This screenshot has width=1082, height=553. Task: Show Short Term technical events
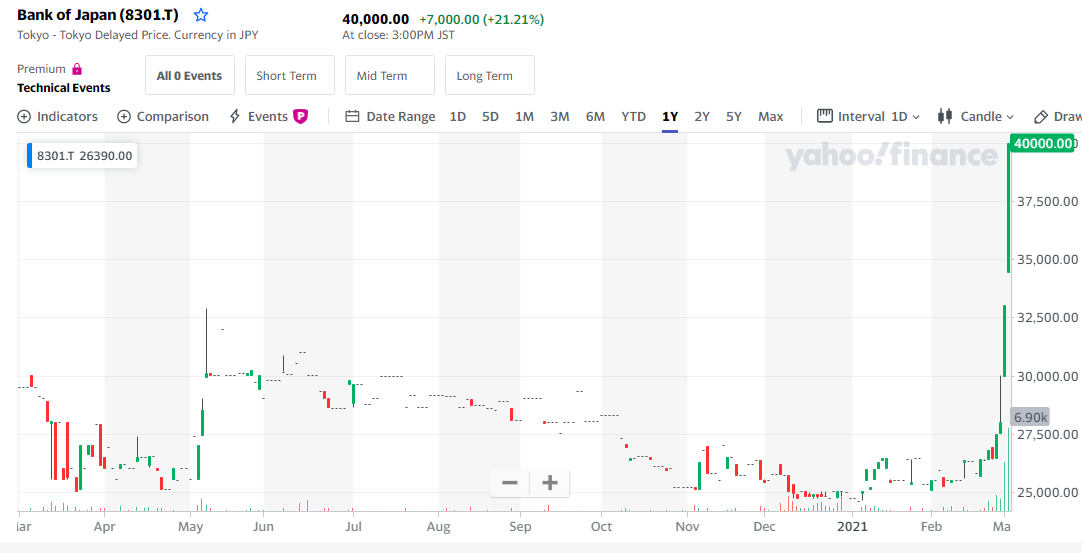coord(286,76)
